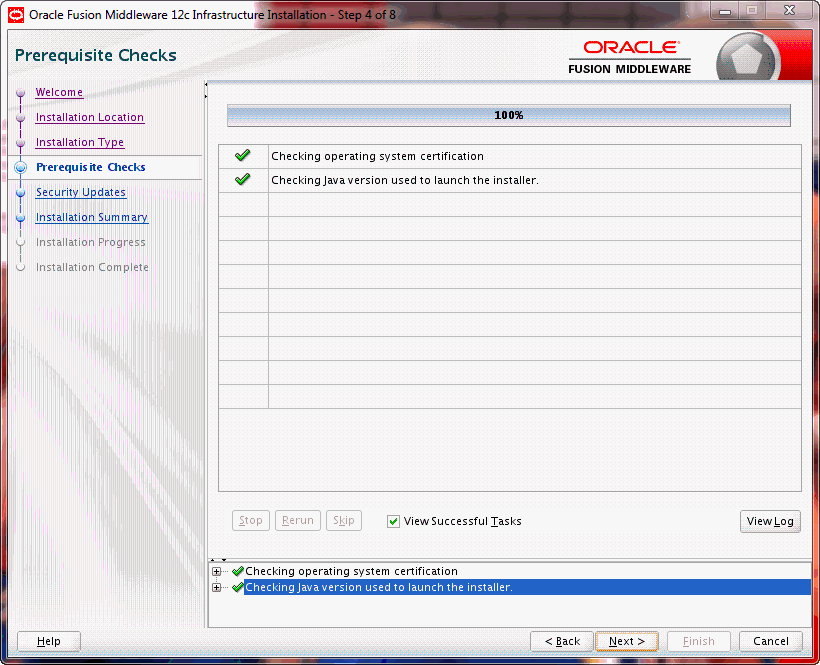
Task: Click the Rerun button
Action: click(x=298, y=521)
